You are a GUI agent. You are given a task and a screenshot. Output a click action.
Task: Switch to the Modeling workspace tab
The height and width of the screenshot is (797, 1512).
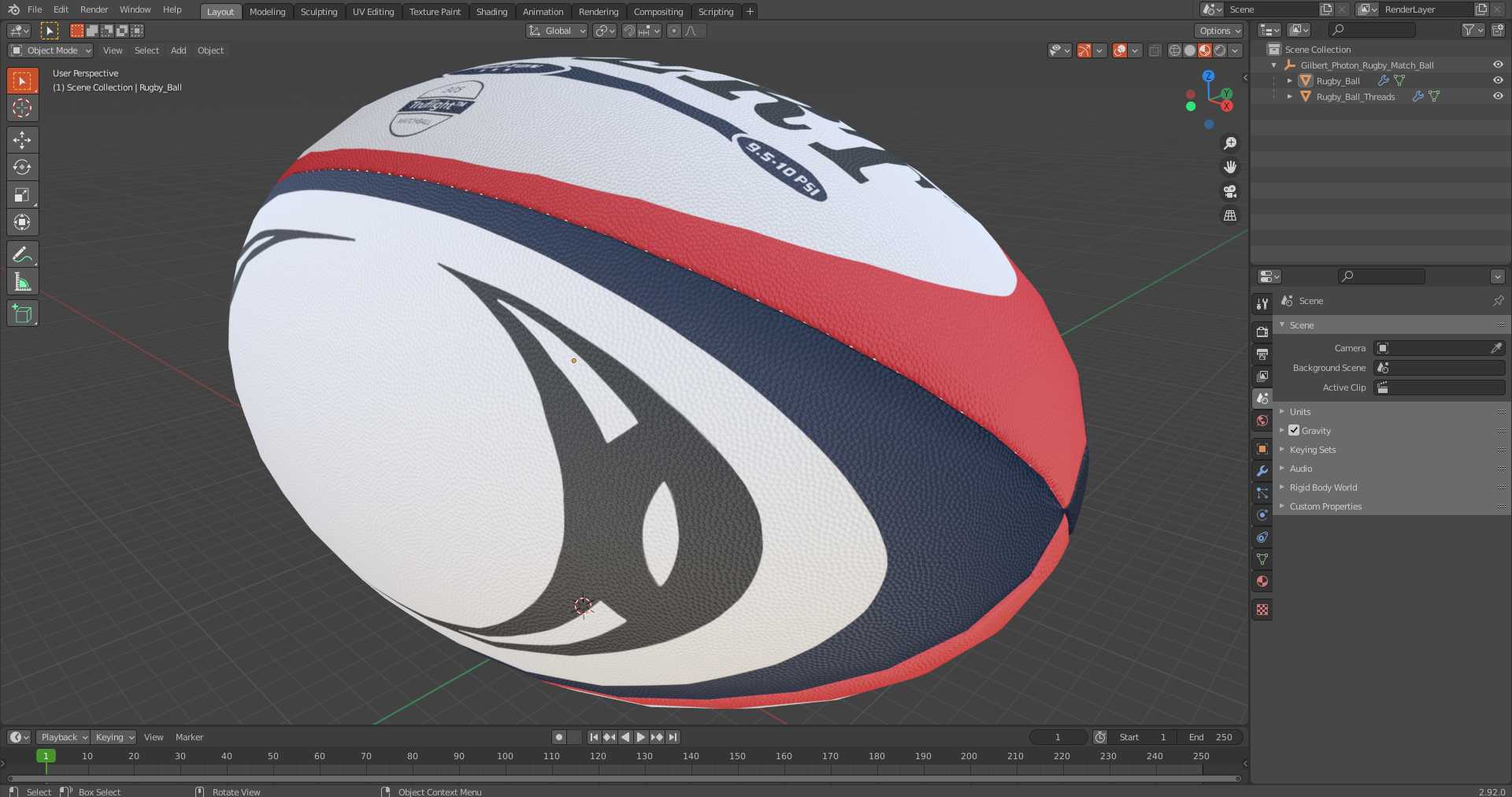[267, 11]
